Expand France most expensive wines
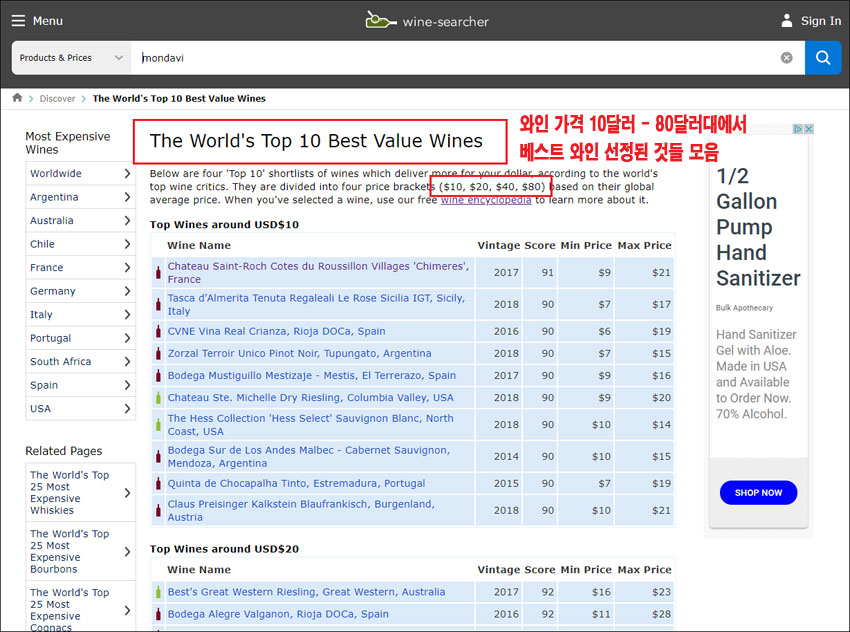This screenshot has height=632, width=850. pyautogui.click(x=80, y=267)
